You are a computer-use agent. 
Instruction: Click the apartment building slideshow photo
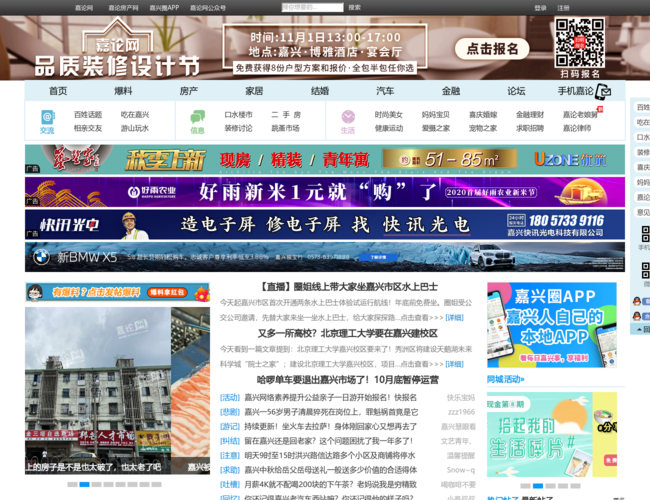pos(98,391)
